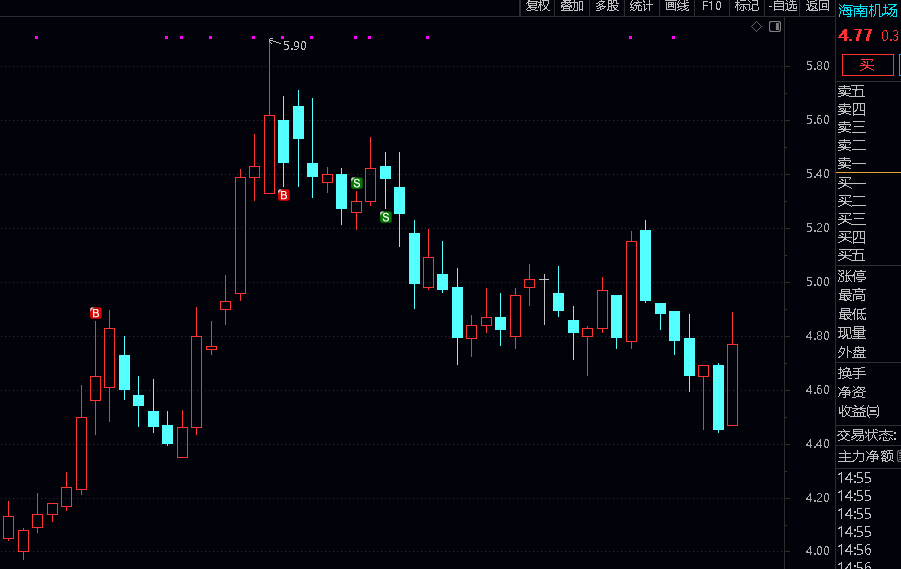This screenshot has height=569, width=901.
Task: Click the red B marker near 4.90
Action: click(x=95, y=313)
